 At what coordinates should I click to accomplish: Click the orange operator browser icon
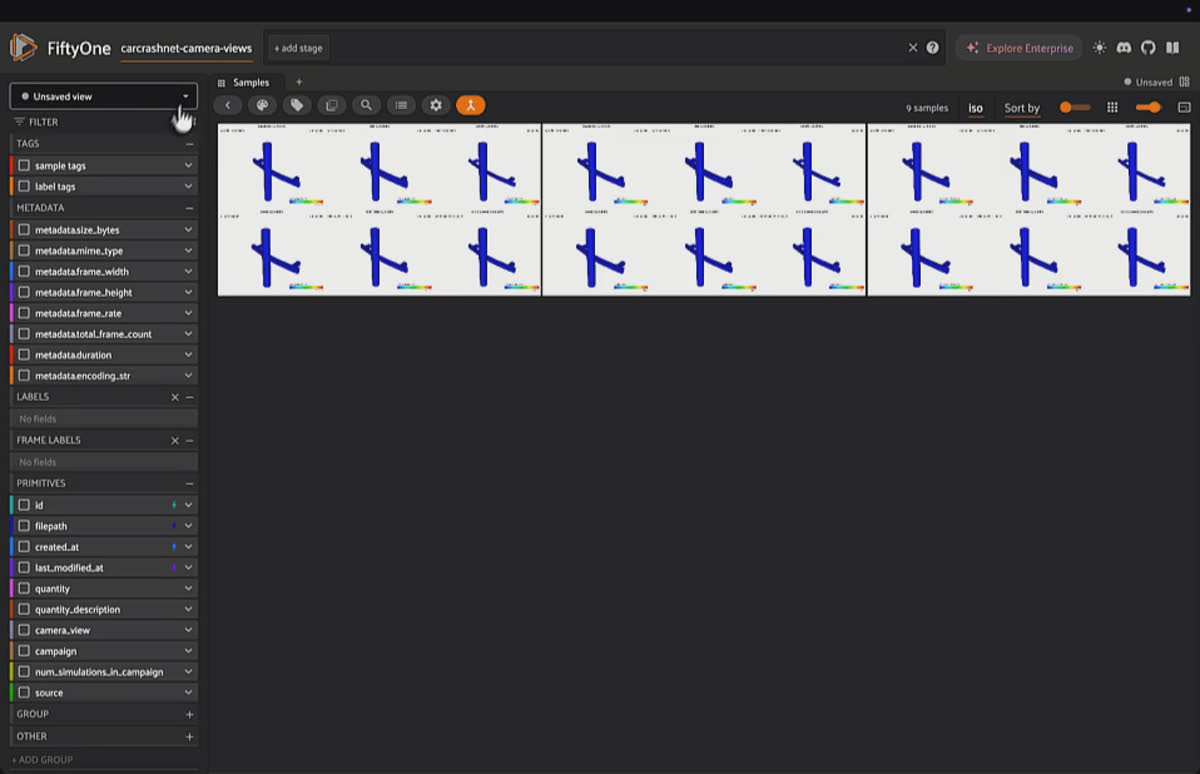tap(470, 105)
